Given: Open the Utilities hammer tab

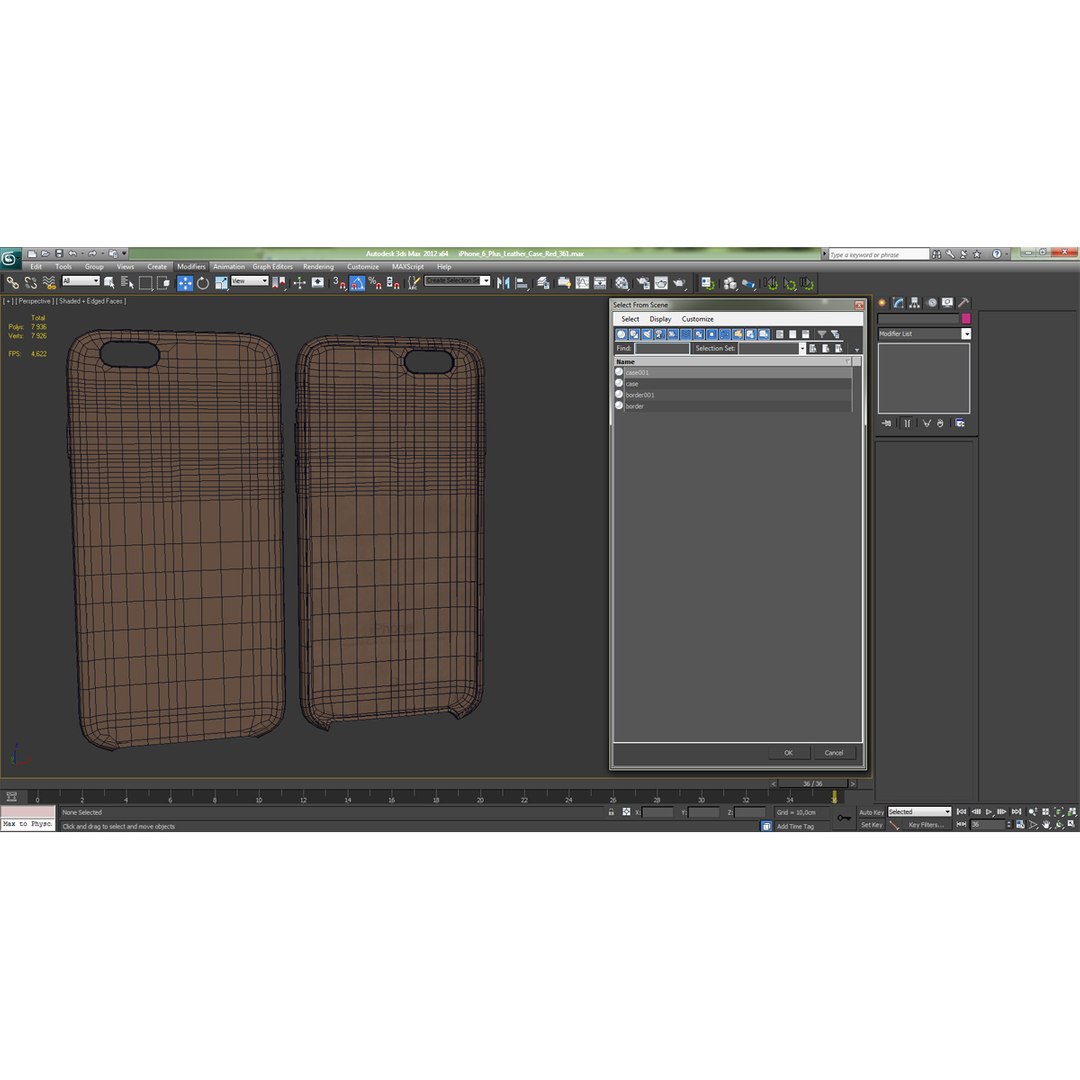Looking at the screenshot, I should [964, 303].
